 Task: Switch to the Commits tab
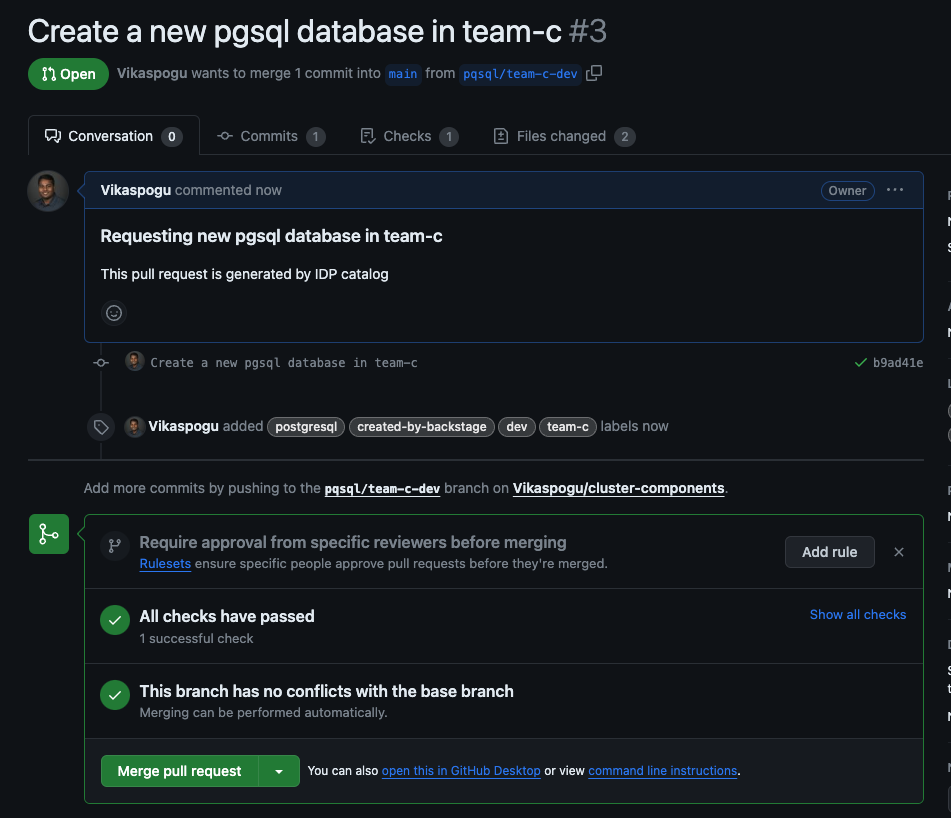tap(271, 136)
